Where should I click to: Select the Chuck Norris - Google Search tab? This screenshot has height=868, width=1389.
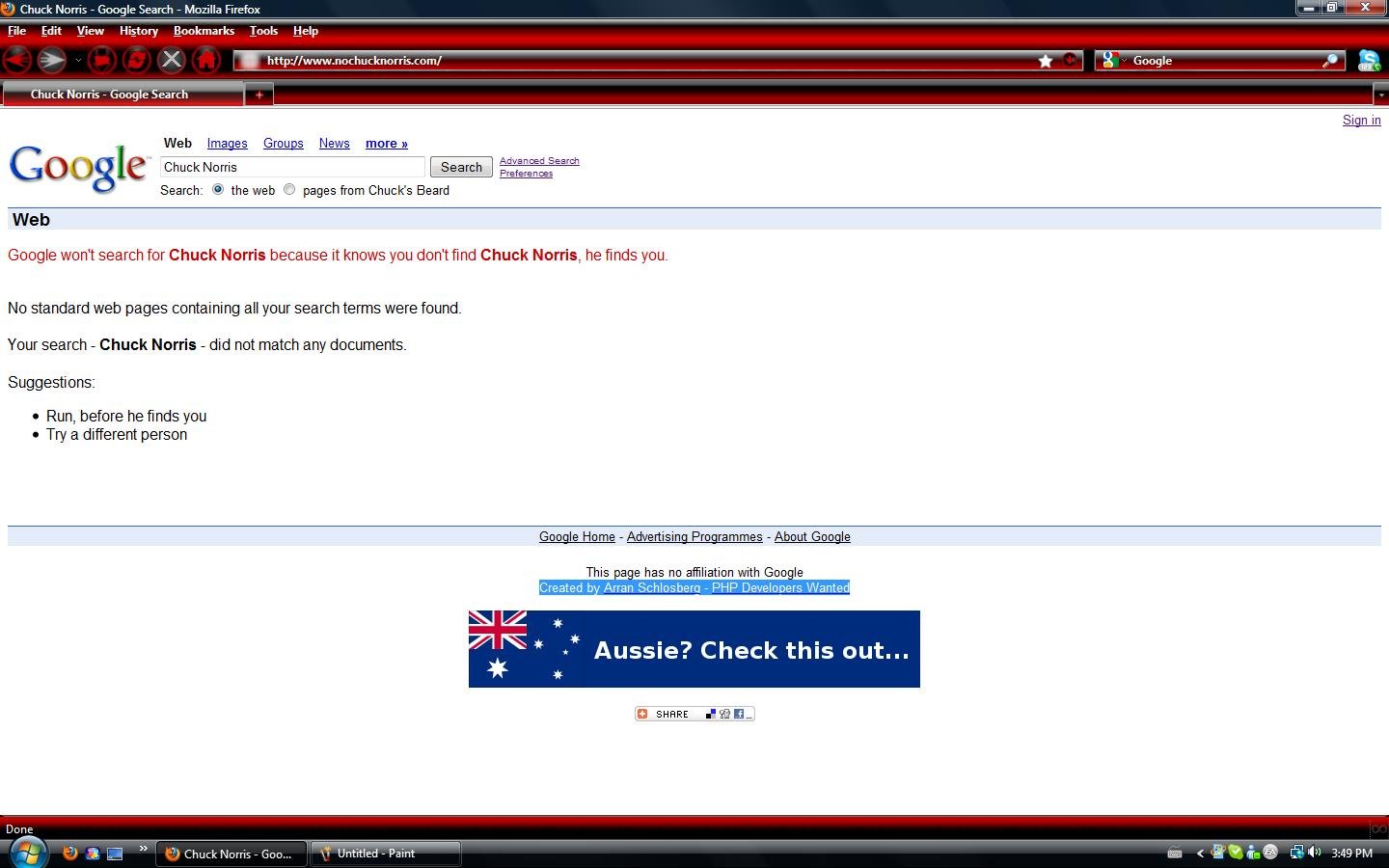click(123, 94)
